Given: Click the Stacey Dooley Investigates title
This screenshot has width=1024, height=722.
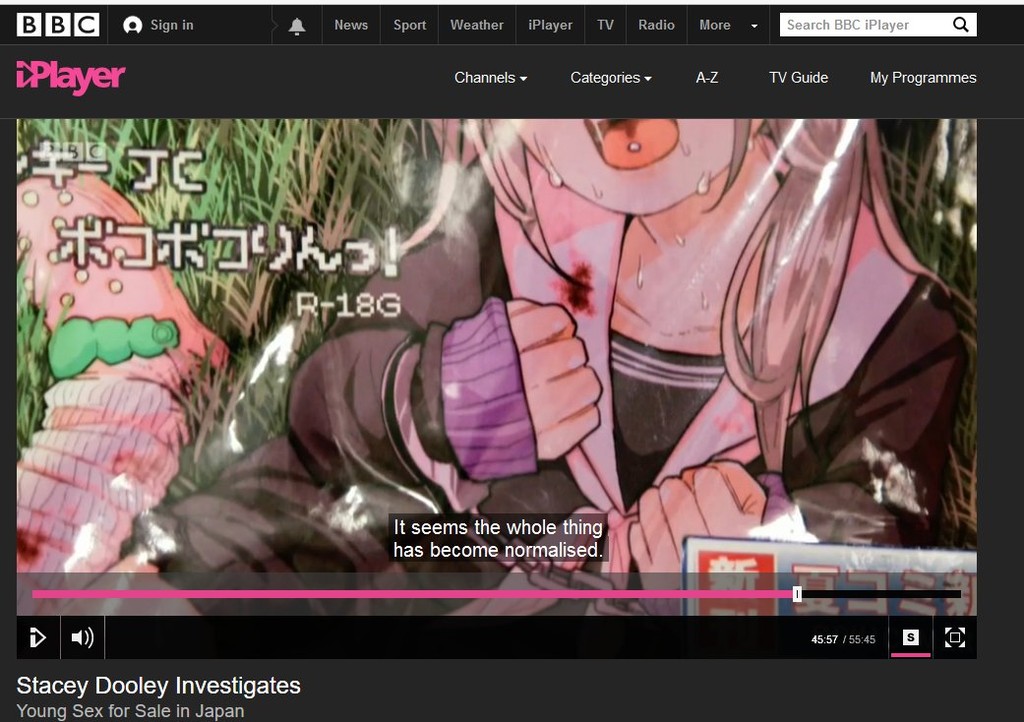Looking at the screenshot, I should [158, 685].
